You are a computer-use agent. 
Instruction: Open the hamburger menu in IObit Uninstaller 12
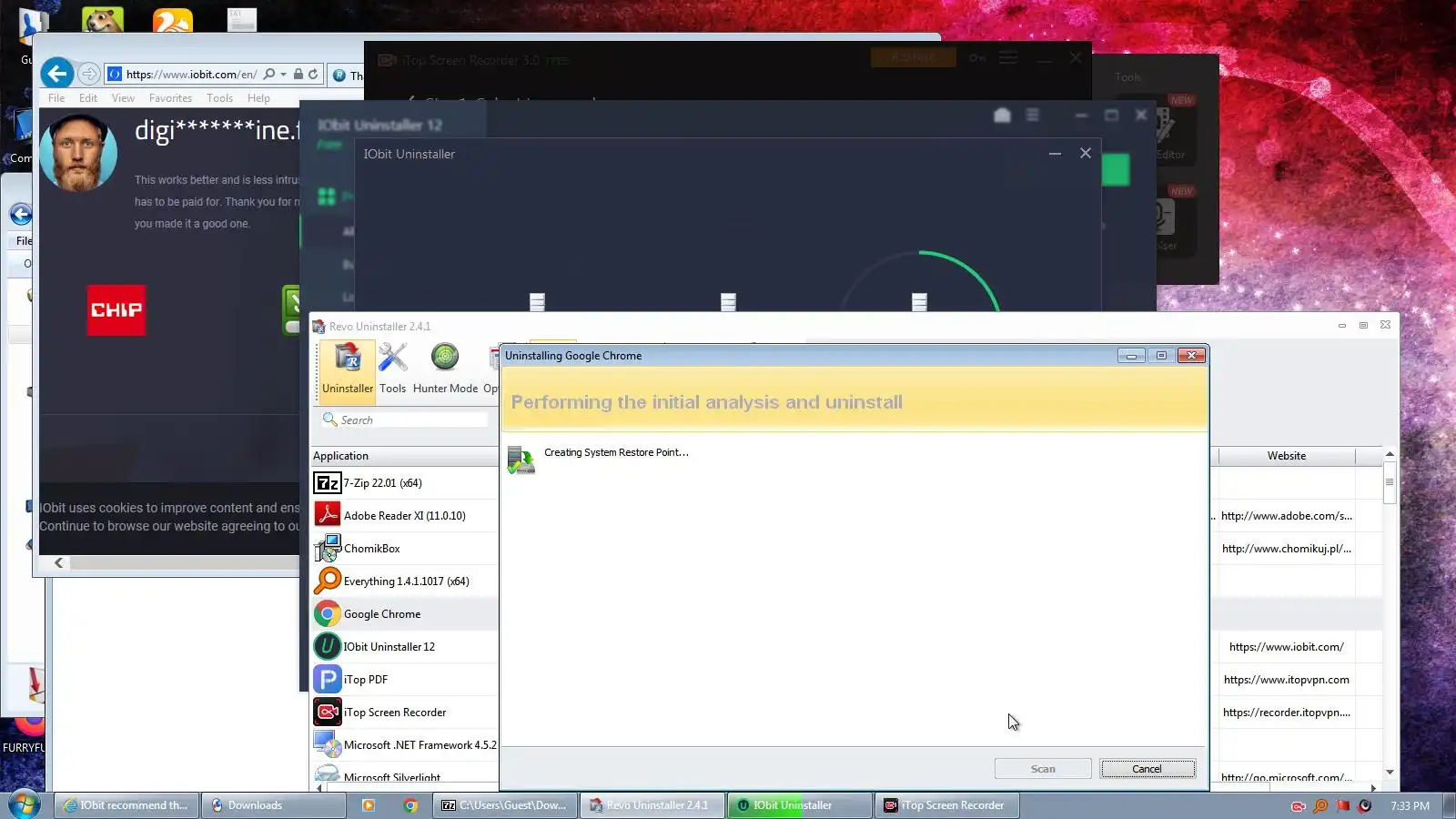coord(1032,116)
